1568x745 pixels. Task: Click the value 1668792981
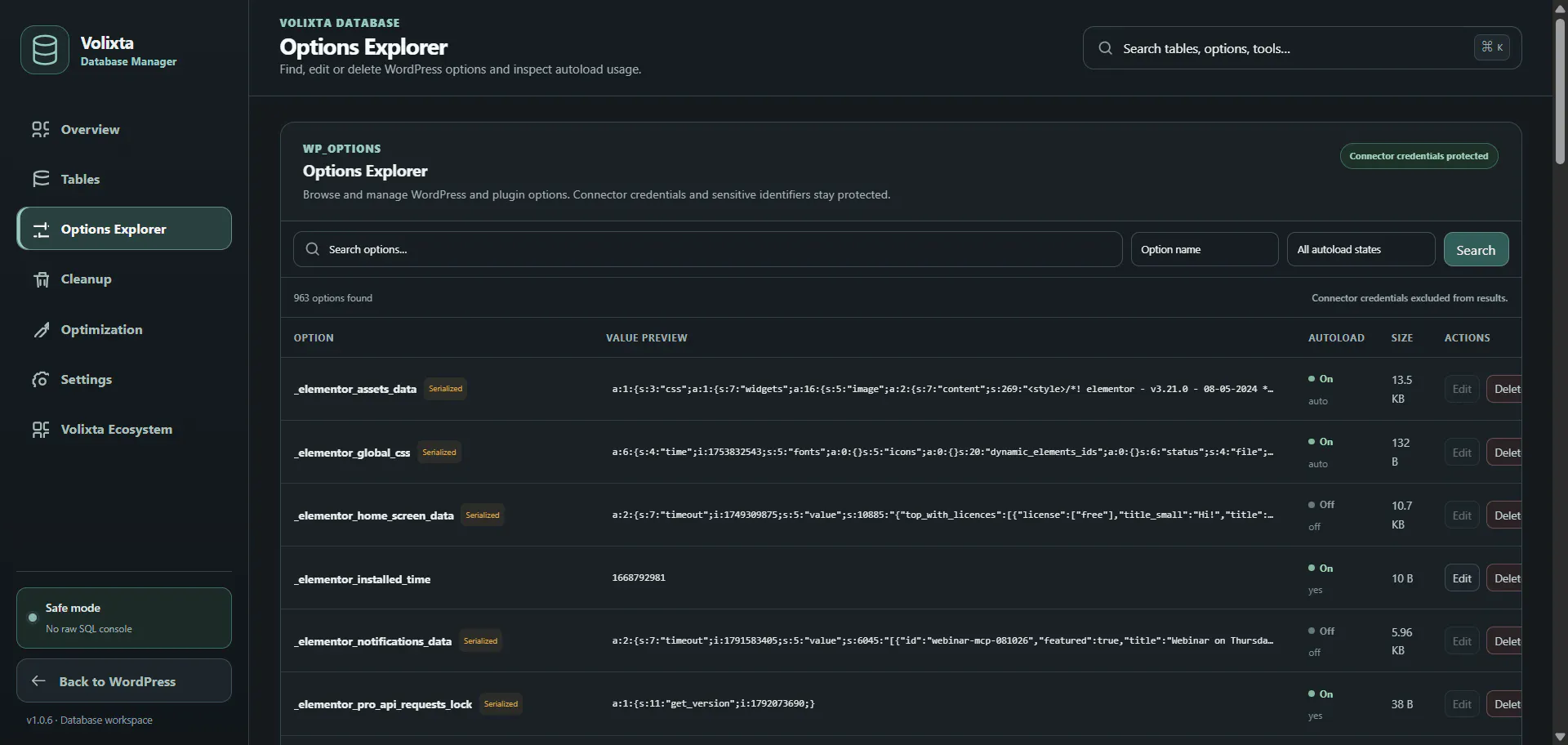[639, 578]
